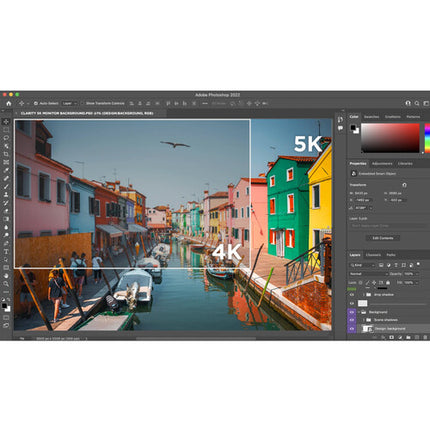The image size is (430, 430).
Task: Open the collapsed History panel icon
Action: [340, 120]
